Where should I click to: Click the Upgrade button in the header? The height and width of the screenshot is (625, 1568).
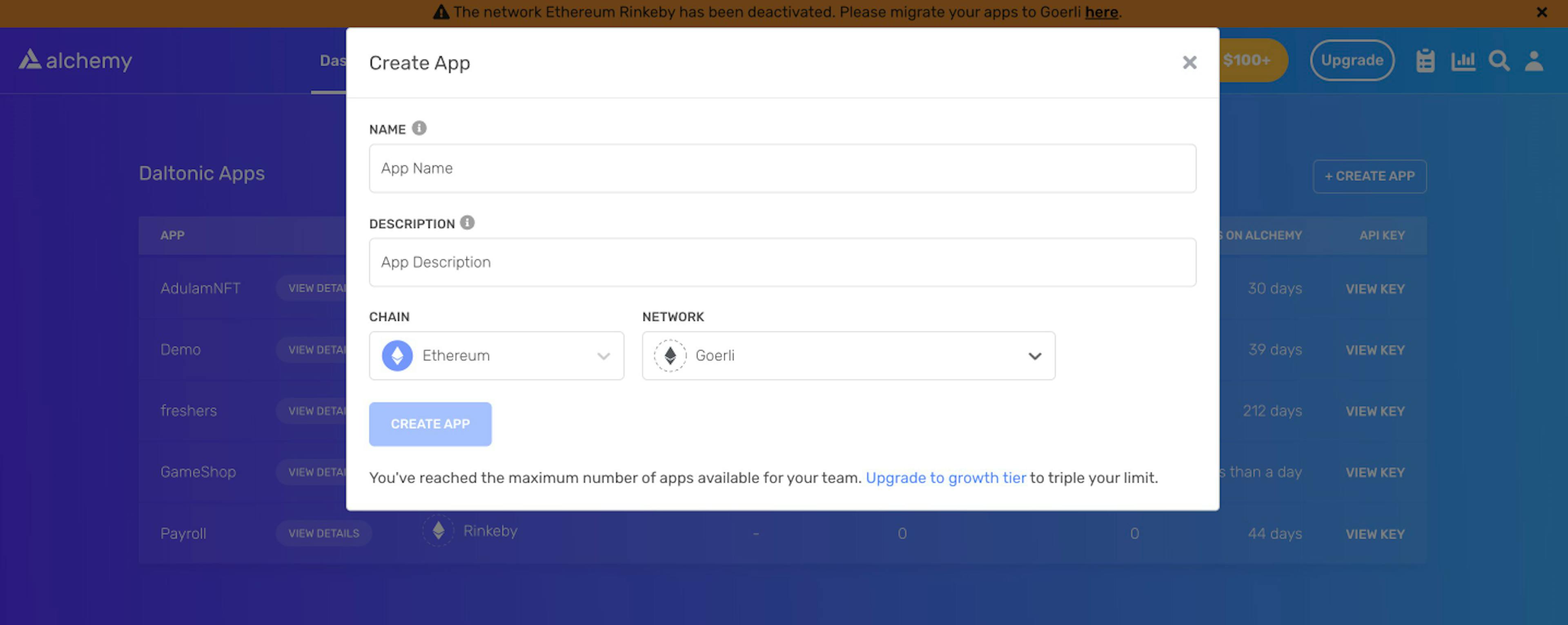[1352, 60]
